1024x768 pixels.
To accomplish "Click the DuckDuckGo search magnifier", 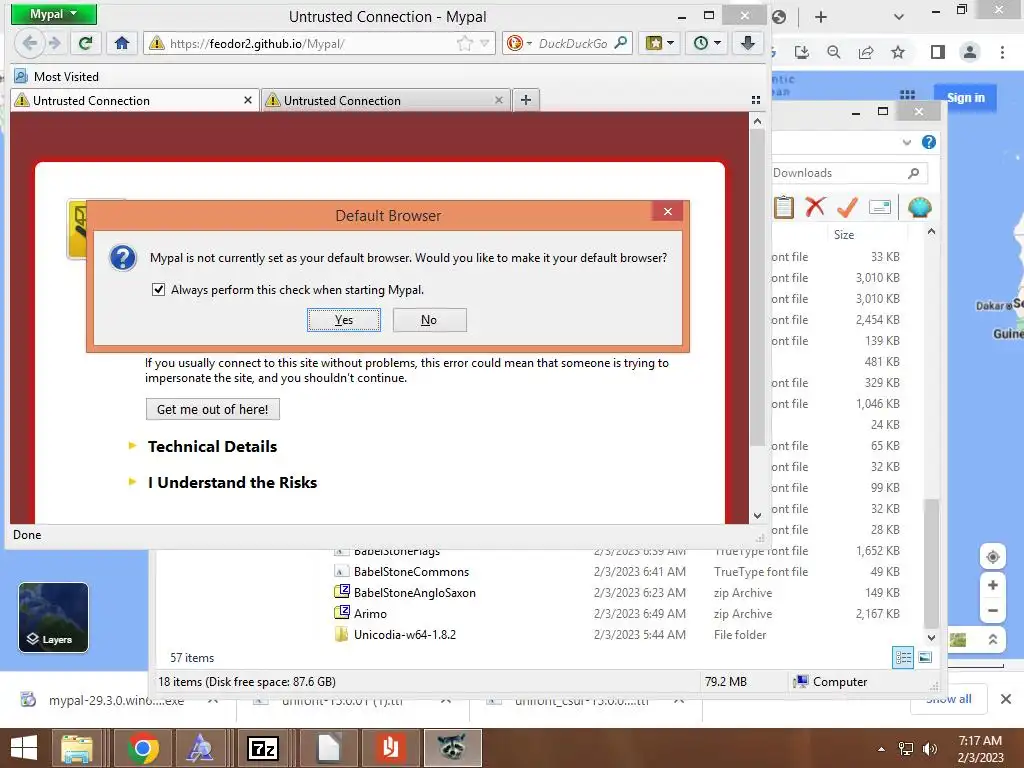I will 620,43.
